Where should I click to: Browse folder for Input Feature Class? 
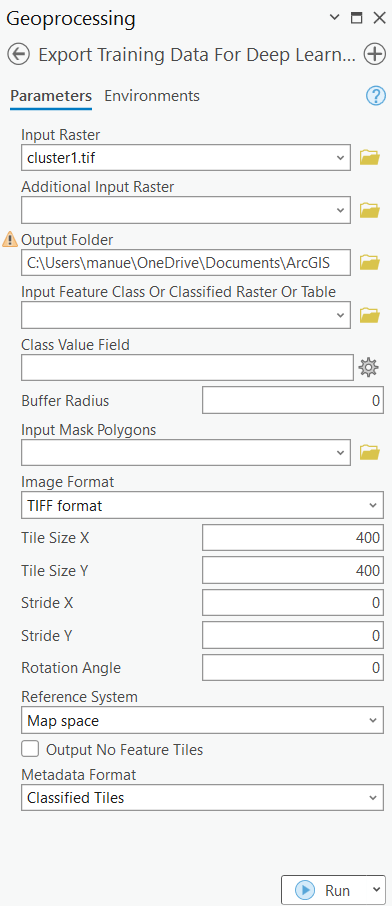click(x=369, y=315)
